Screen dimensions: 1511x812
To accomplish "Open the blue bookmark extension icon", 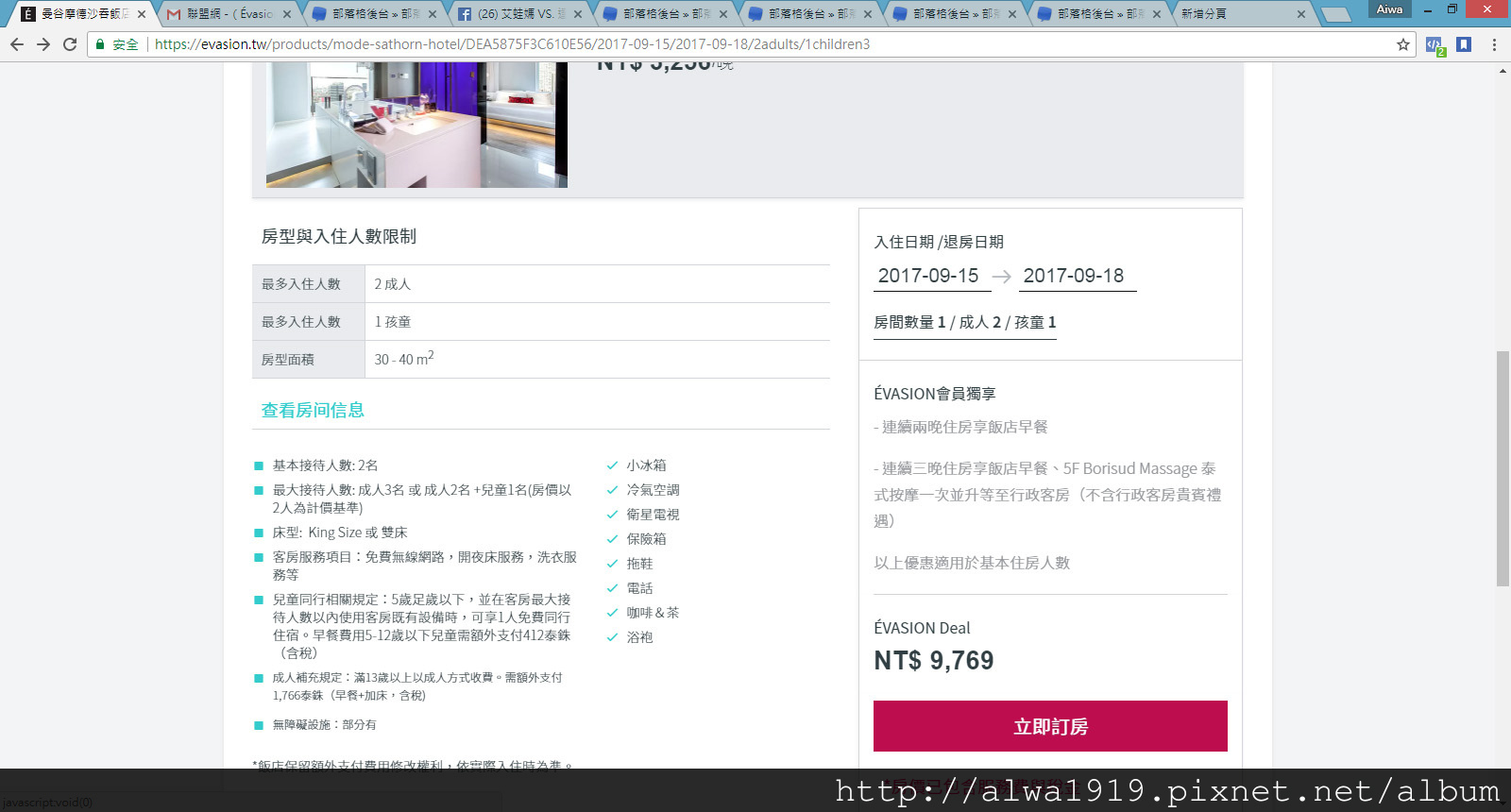I will (1464, 44).
